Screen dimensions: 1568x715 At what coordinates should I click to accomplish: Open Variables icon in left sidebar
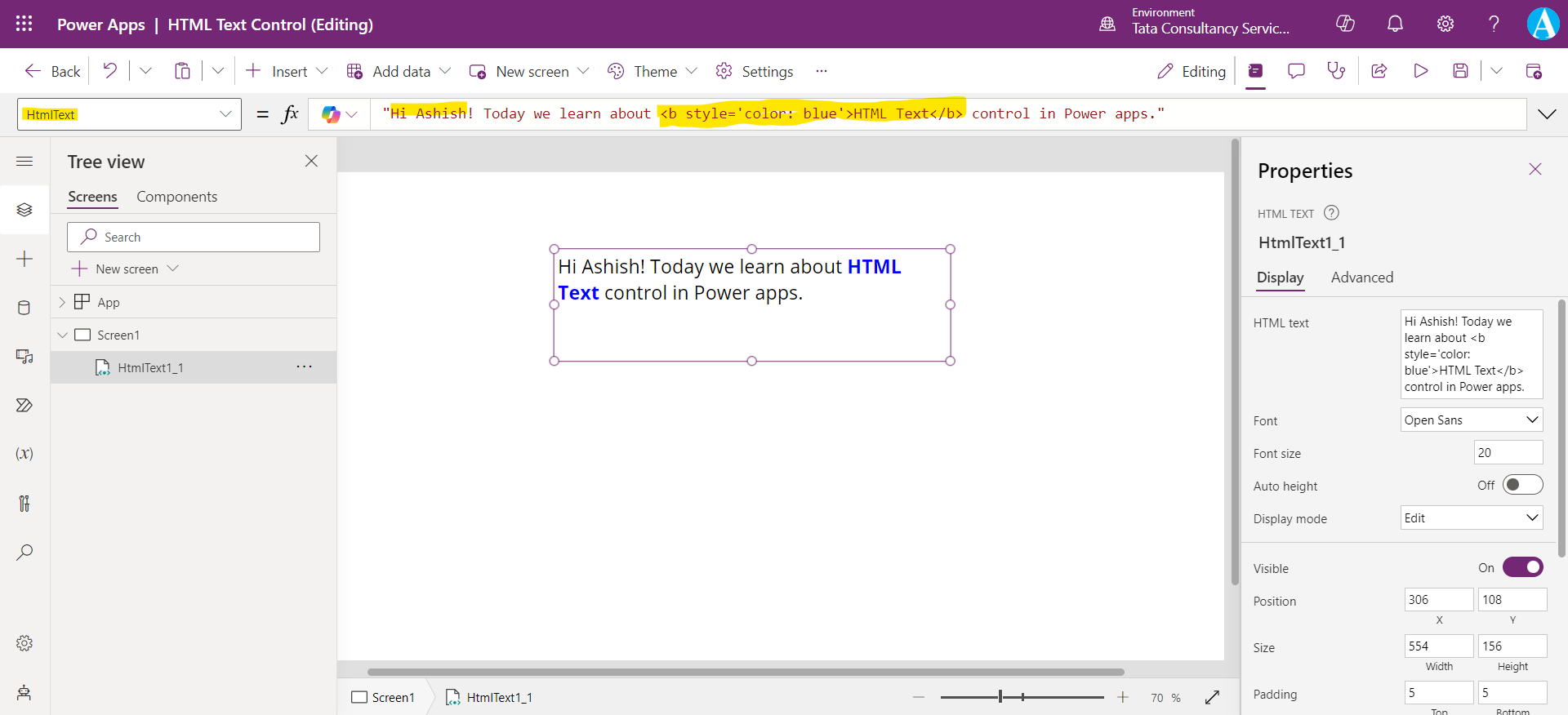point(24,454)
